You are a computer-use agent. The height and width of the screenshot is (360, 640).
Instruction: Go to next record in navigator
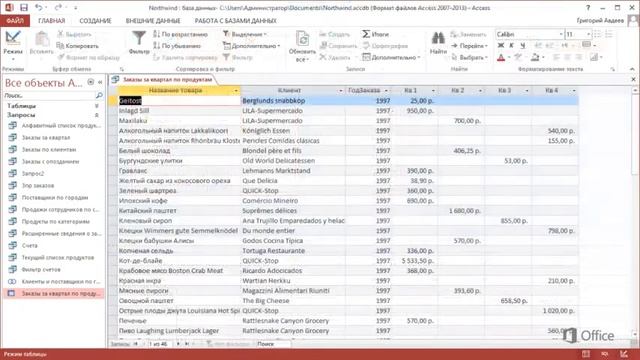[x=178, y=344]
